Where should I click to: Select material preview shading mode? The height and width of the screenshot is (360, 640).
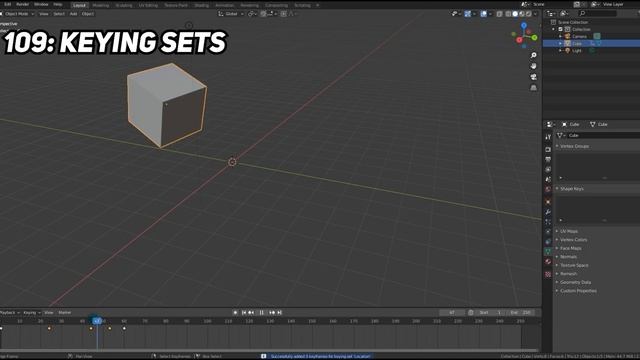[522, 14]
